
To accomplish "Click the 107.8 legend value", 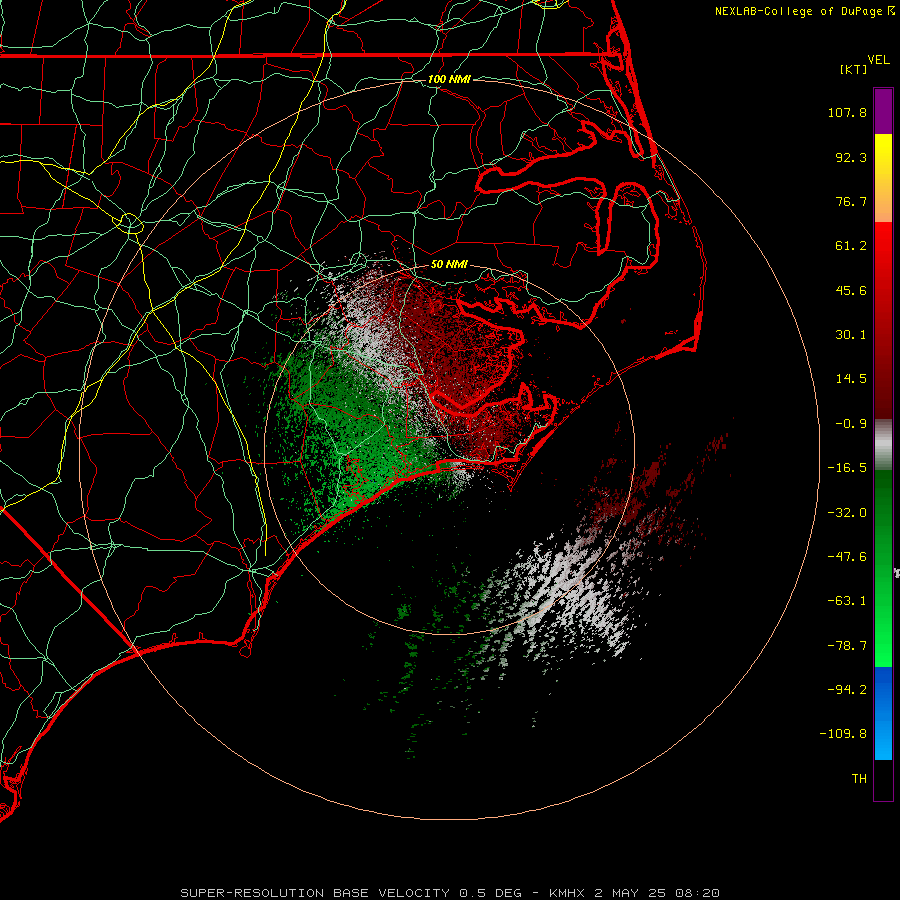I will 847,112.
